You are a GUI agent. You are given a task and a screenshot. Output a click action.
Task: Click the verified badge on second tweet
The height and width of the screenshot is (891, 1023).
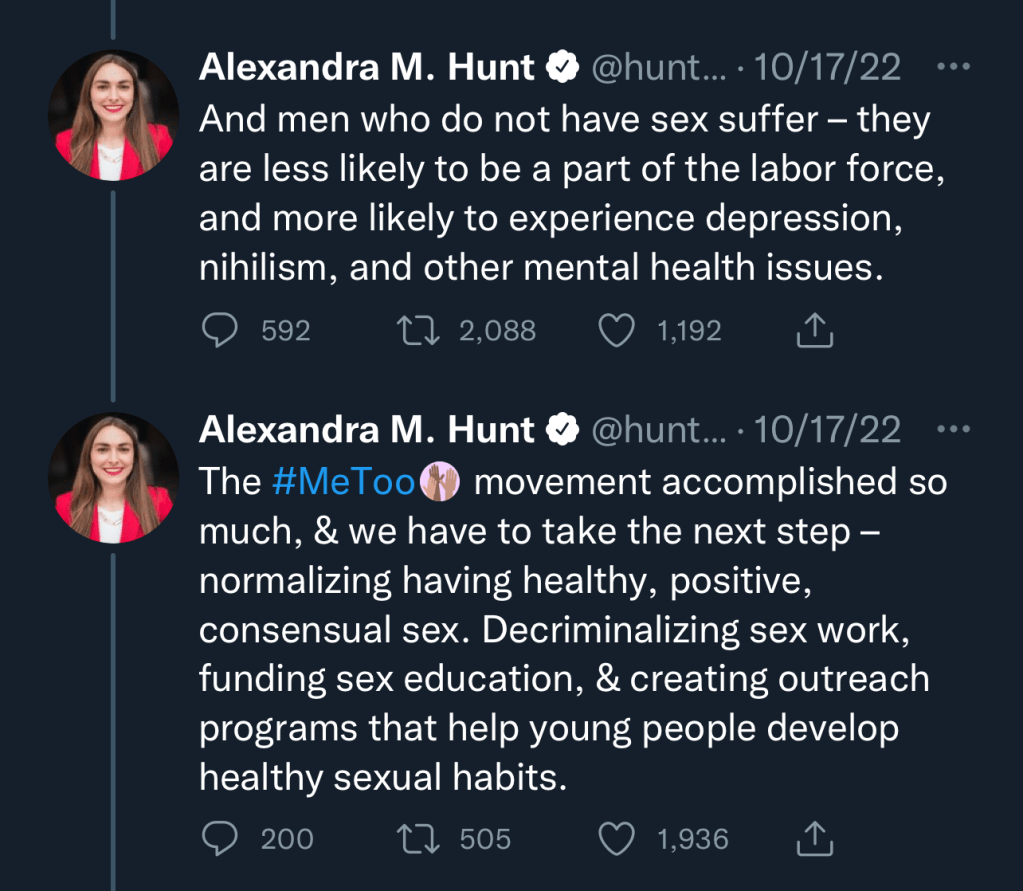click(x=564, y=430)
